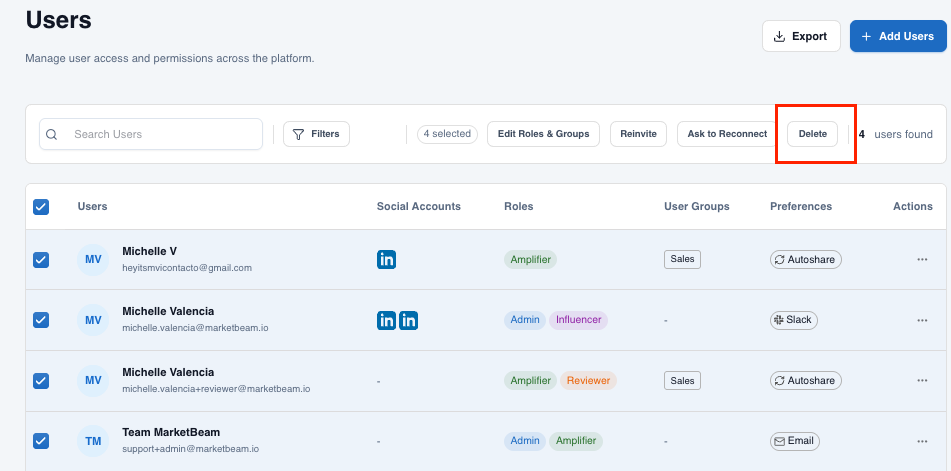Screen dimensions: 951x471
Task: Click the Admin Michelle Valencia's second LinkedIn icon
Action: tap(408, 320)
